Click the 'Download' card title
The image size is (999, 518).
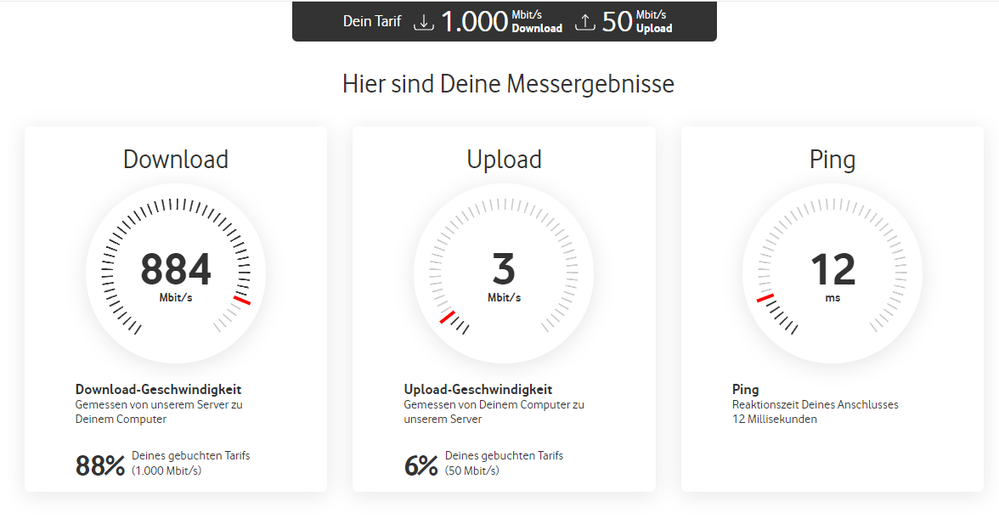[176, 159]
